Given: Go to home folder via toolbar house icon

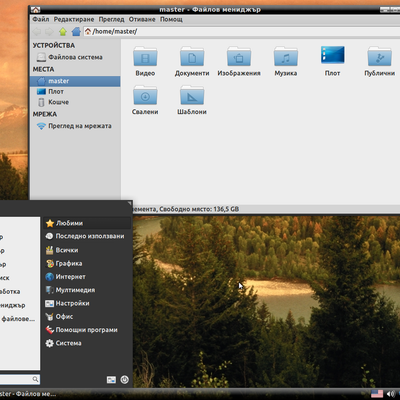Looking at the screenshot, I should point(76,32).
